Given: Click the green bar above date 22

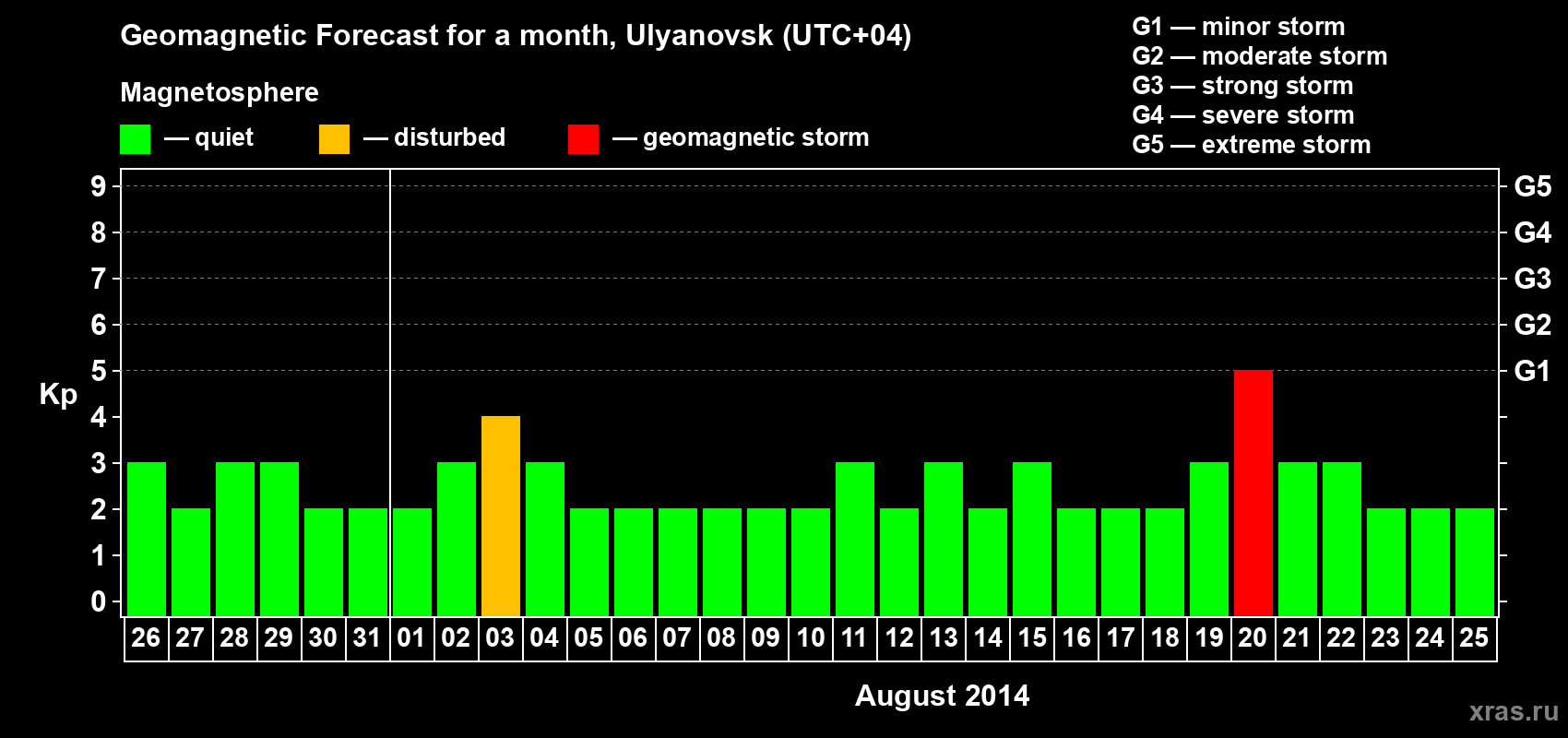Looking at the screenshot, I should (x=1342, y=540).
